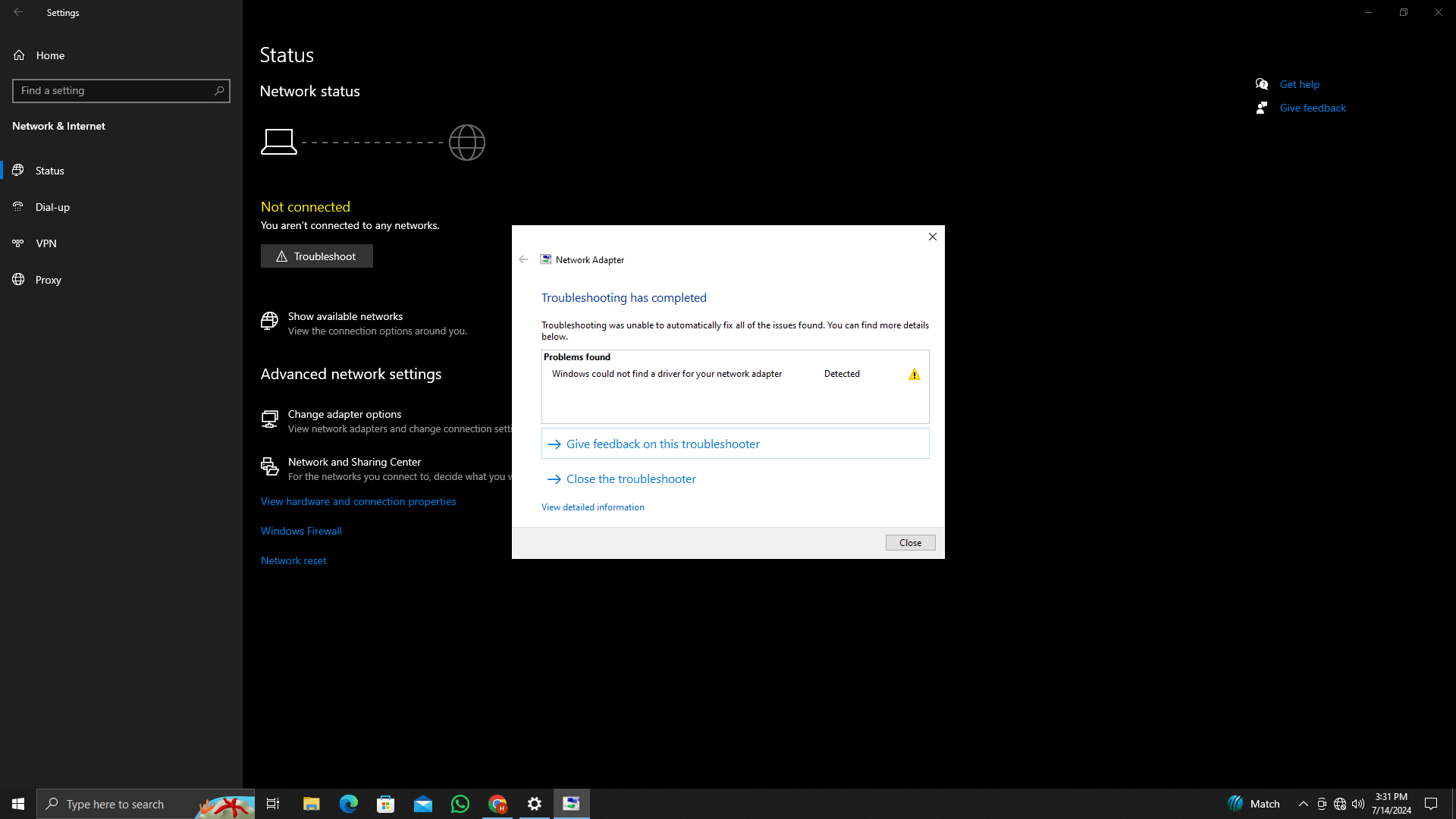This screenshot has height=819, width=1456.
Task: Open the Dial-up settings page
Action: coord(52,207)
